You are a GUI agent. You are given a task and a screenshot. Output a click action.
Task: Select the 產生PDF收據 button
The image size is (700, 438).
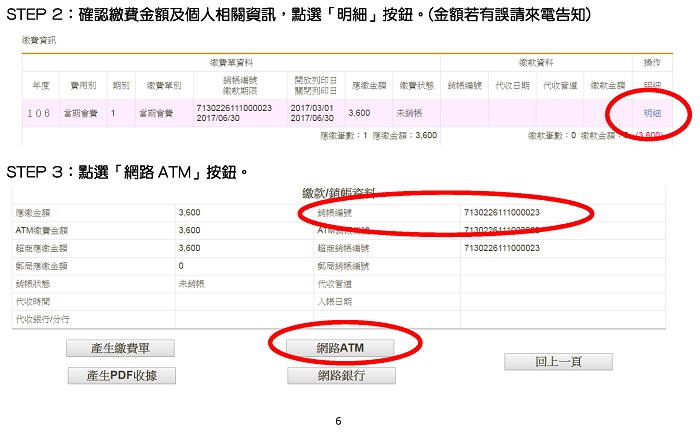tap(123, 375)
